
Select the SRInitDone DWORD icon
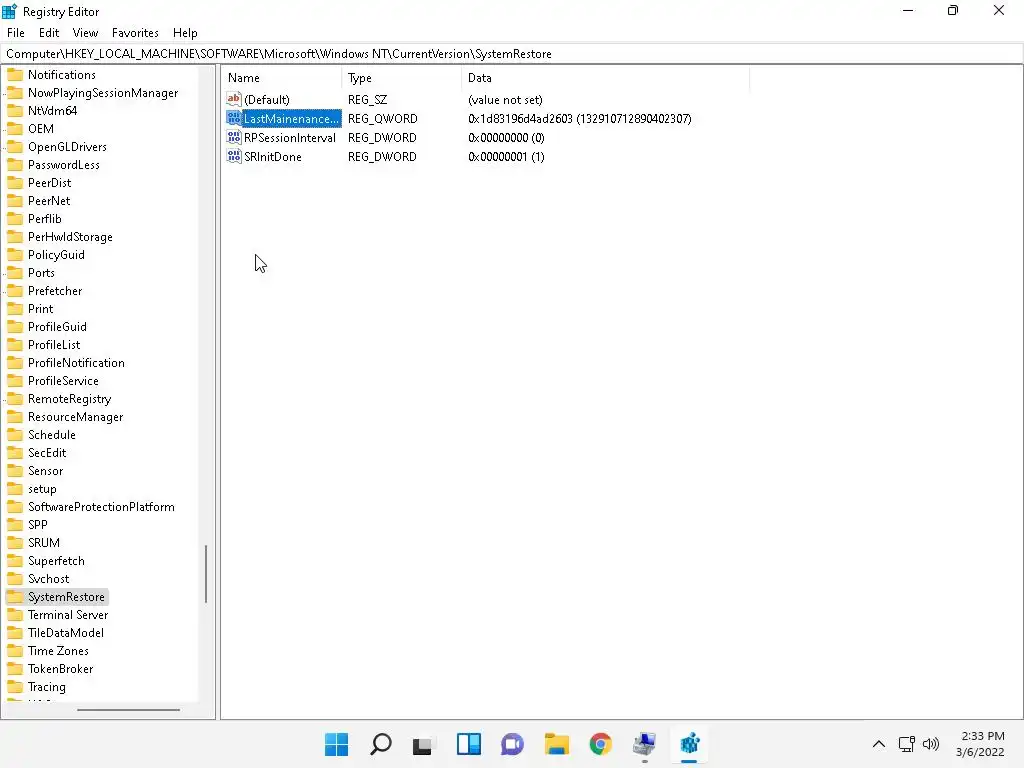(234, 156)
